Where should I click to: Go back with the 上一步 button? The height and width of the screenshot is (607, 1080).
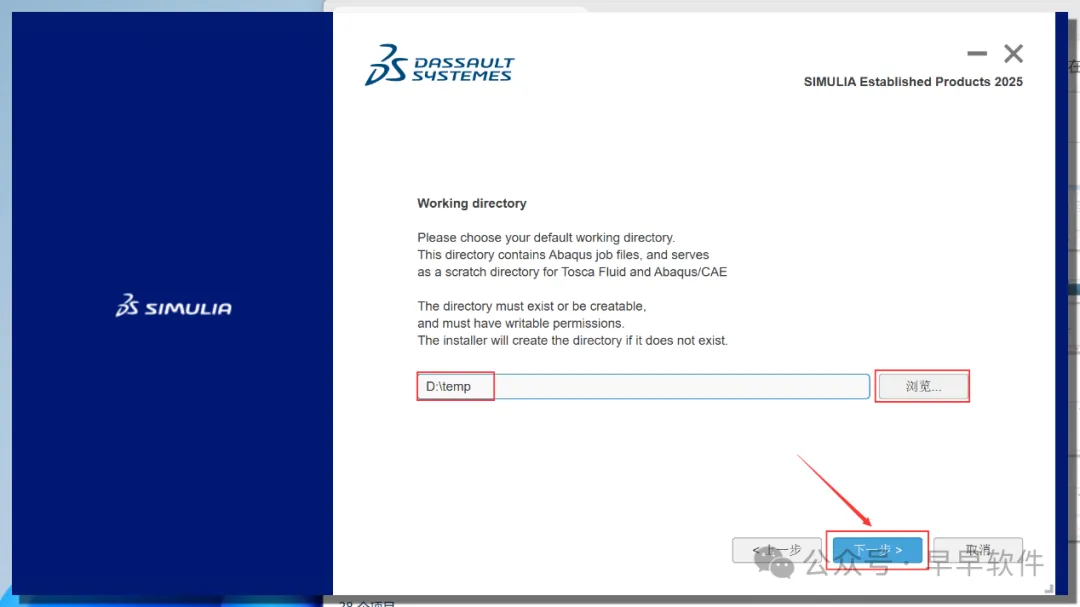pos(776,550)
